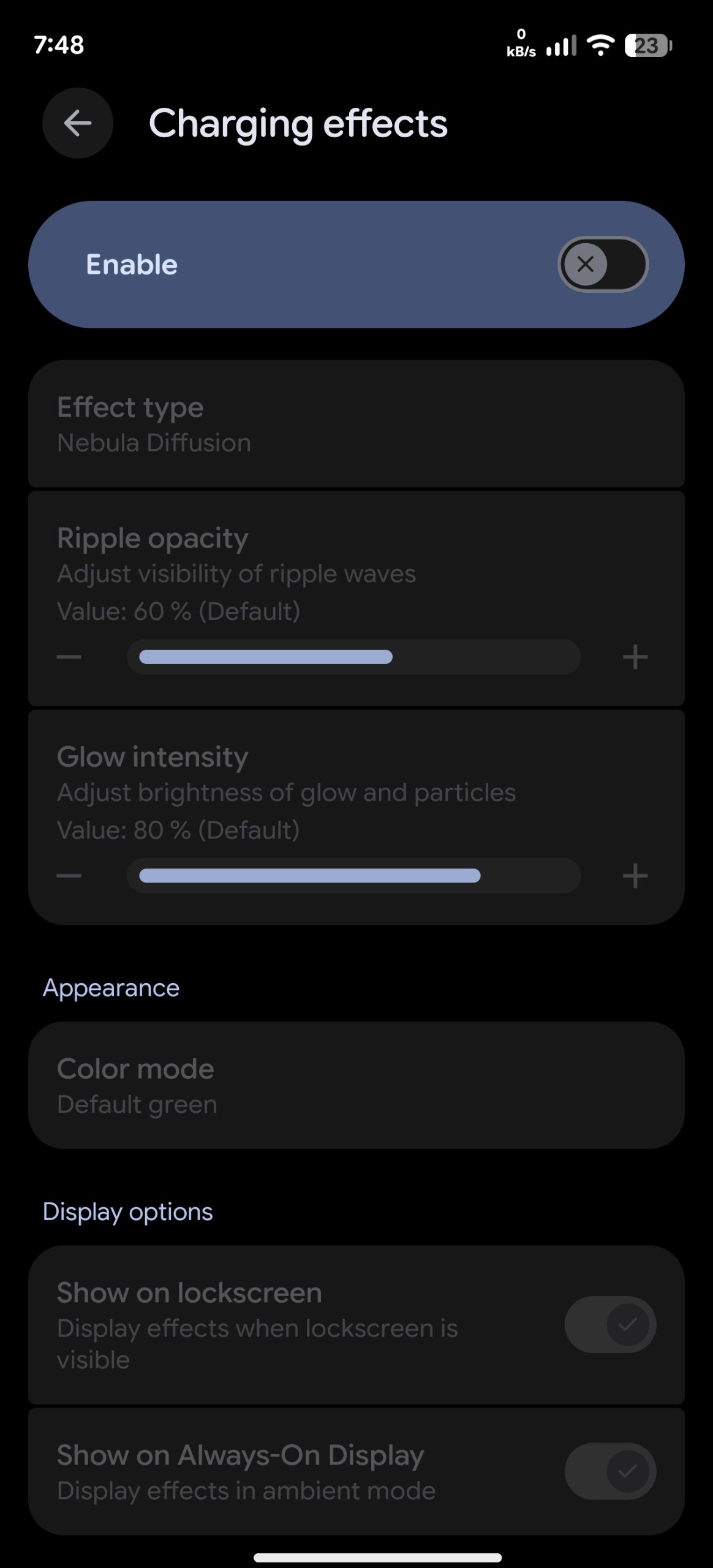The height and width of the screenshot is (1568, 713).
Task: Tap the Show on lockscreen row text
Action: click(257, 1324)
